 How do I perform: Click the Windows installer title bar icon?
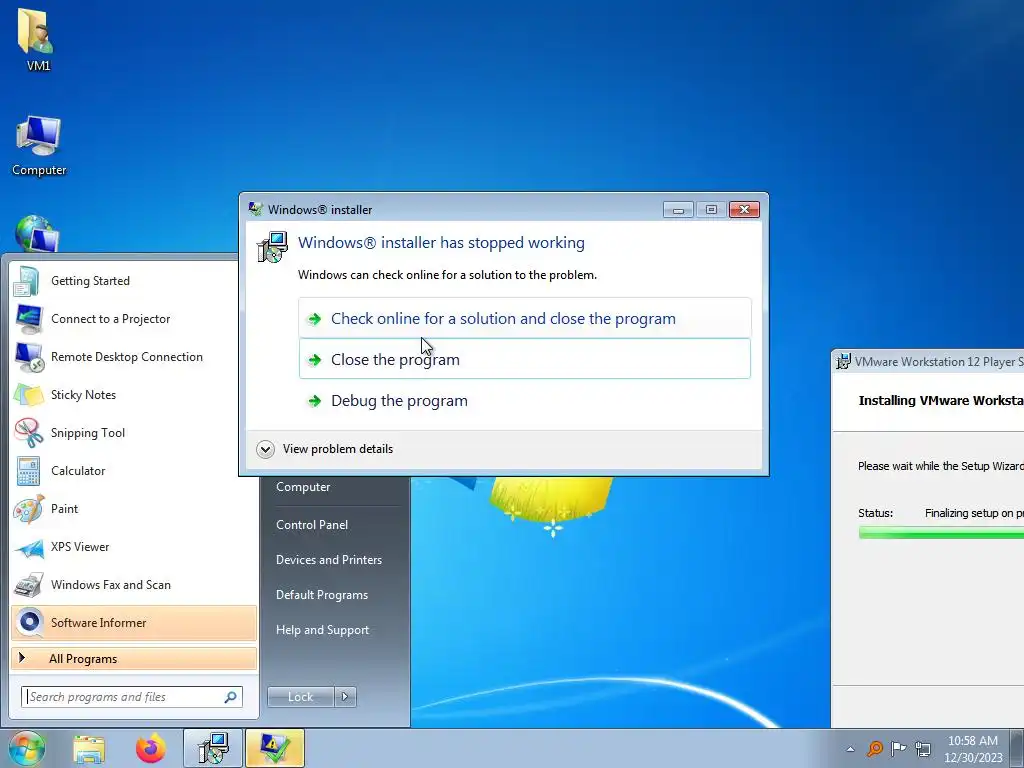[256, 209]
